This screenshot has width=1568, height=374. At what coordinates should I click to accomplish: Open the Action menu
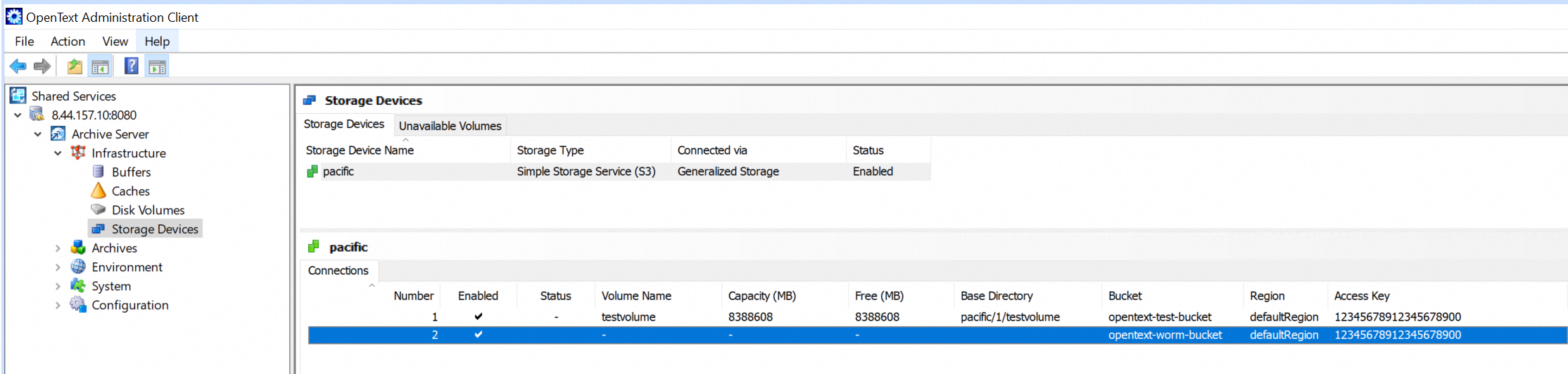click(x=68, y=41)
